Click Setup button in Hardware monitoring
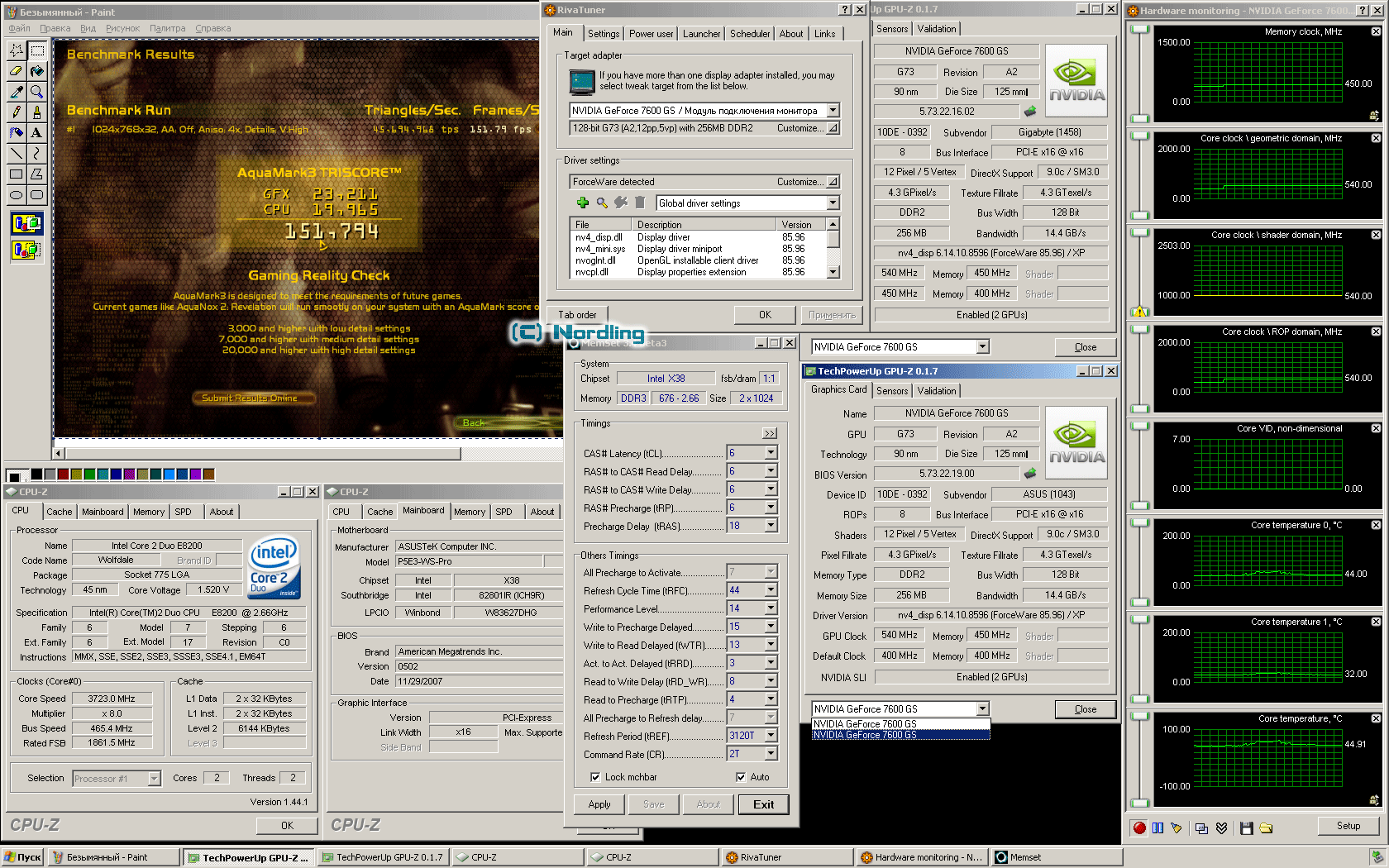Viewport: 1389px width, 868px height. (x=1348, y=826)
